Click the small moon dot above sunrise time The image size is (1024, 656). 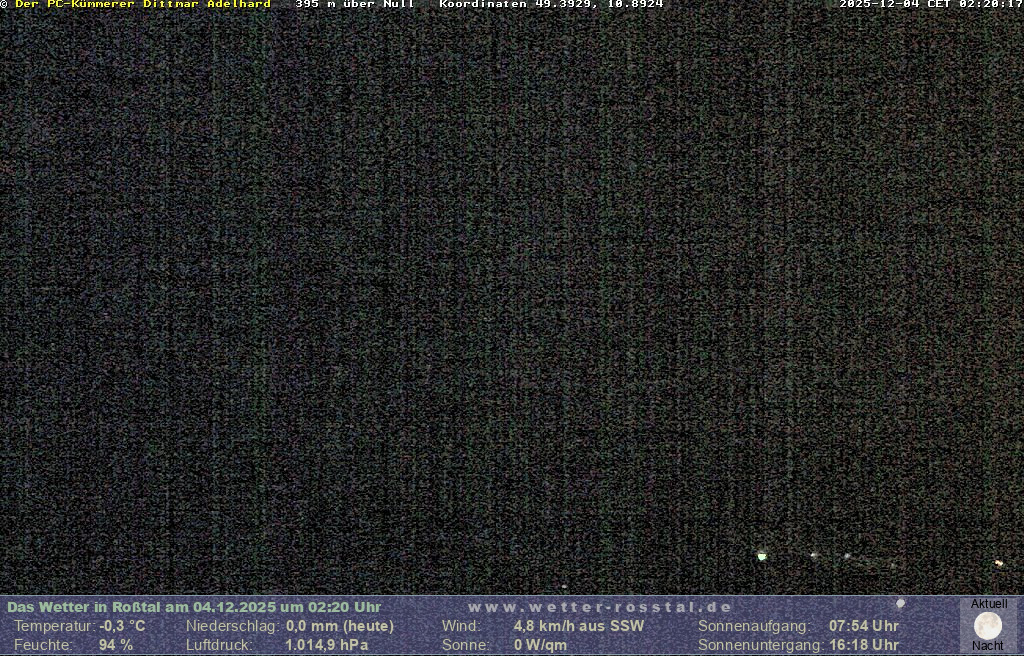[x=900, y=604]
